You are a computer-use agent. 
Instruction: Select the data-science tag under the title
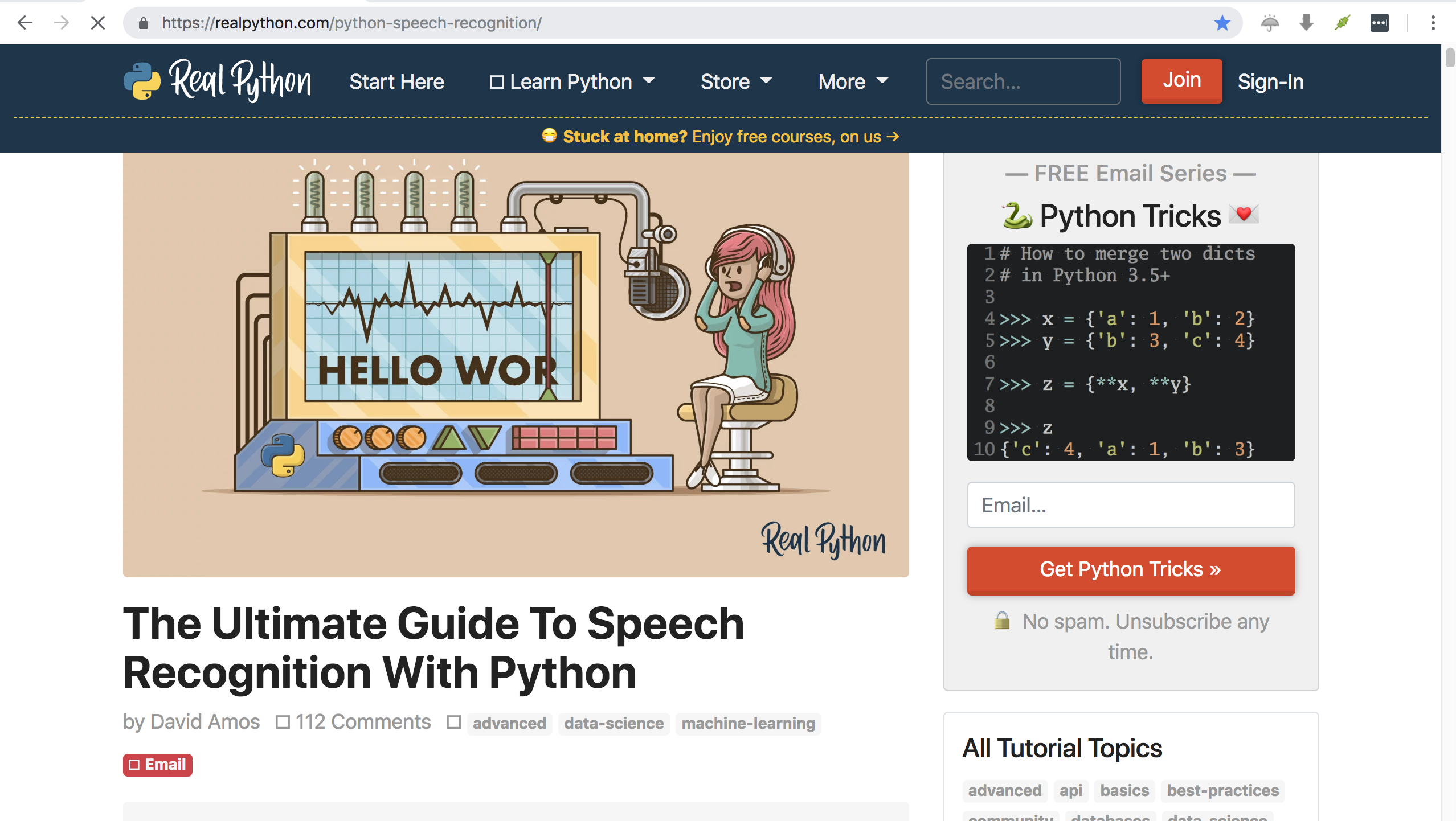click(x=614, y=724)
